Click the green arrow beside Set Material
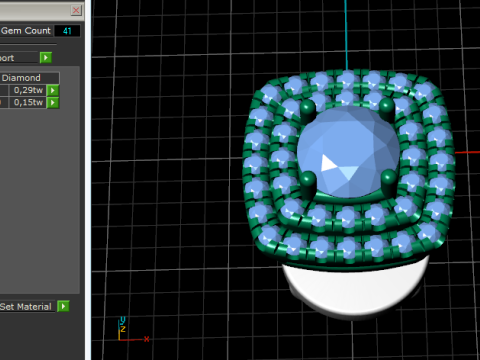Screen dimensions: 480x360 coord(63,306)
